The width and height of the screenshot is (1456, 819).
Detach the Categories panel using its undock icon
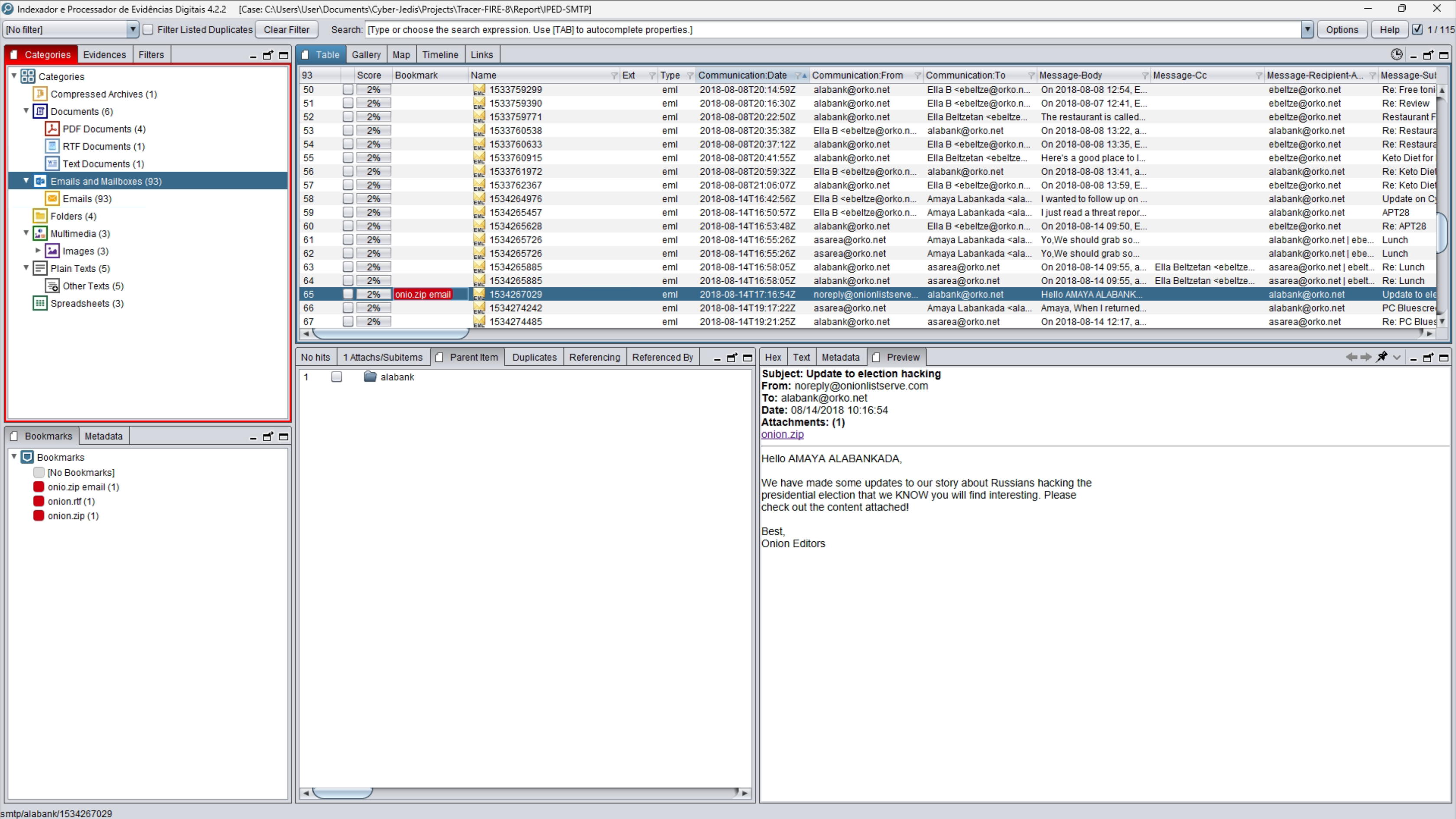coord(268,55)
